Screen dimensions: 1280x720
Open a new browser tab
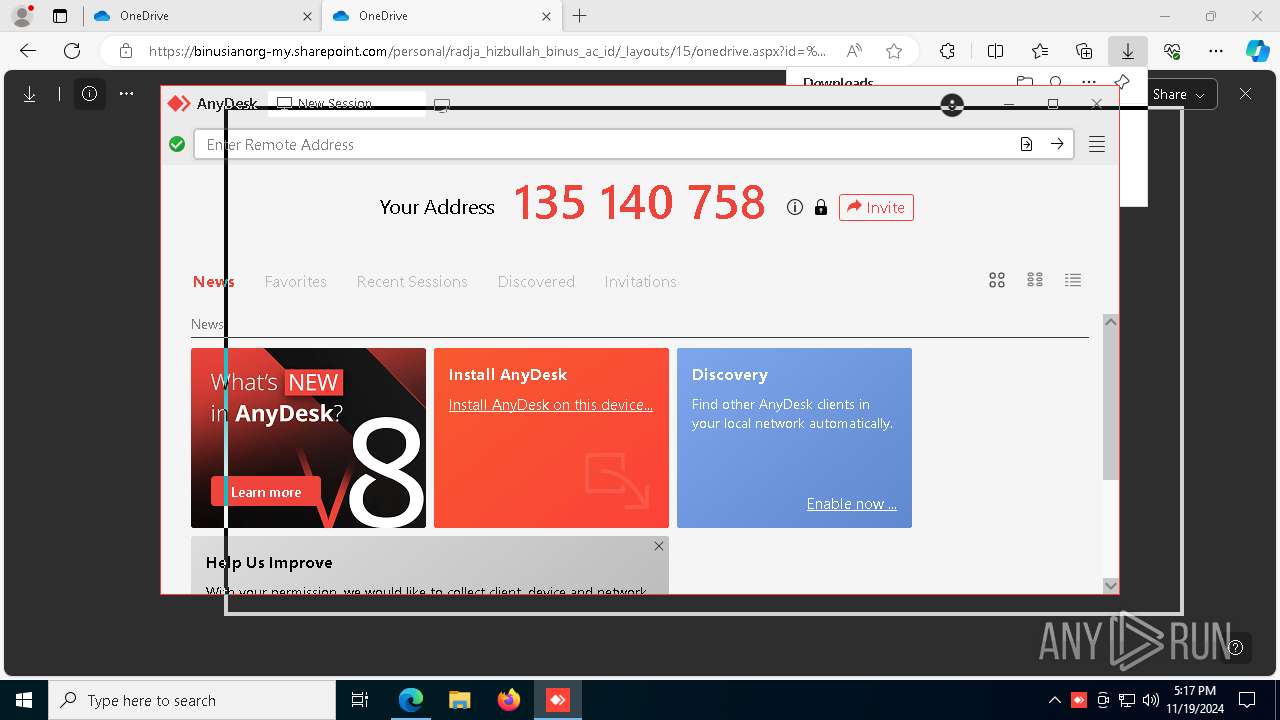tap(580, 16)
